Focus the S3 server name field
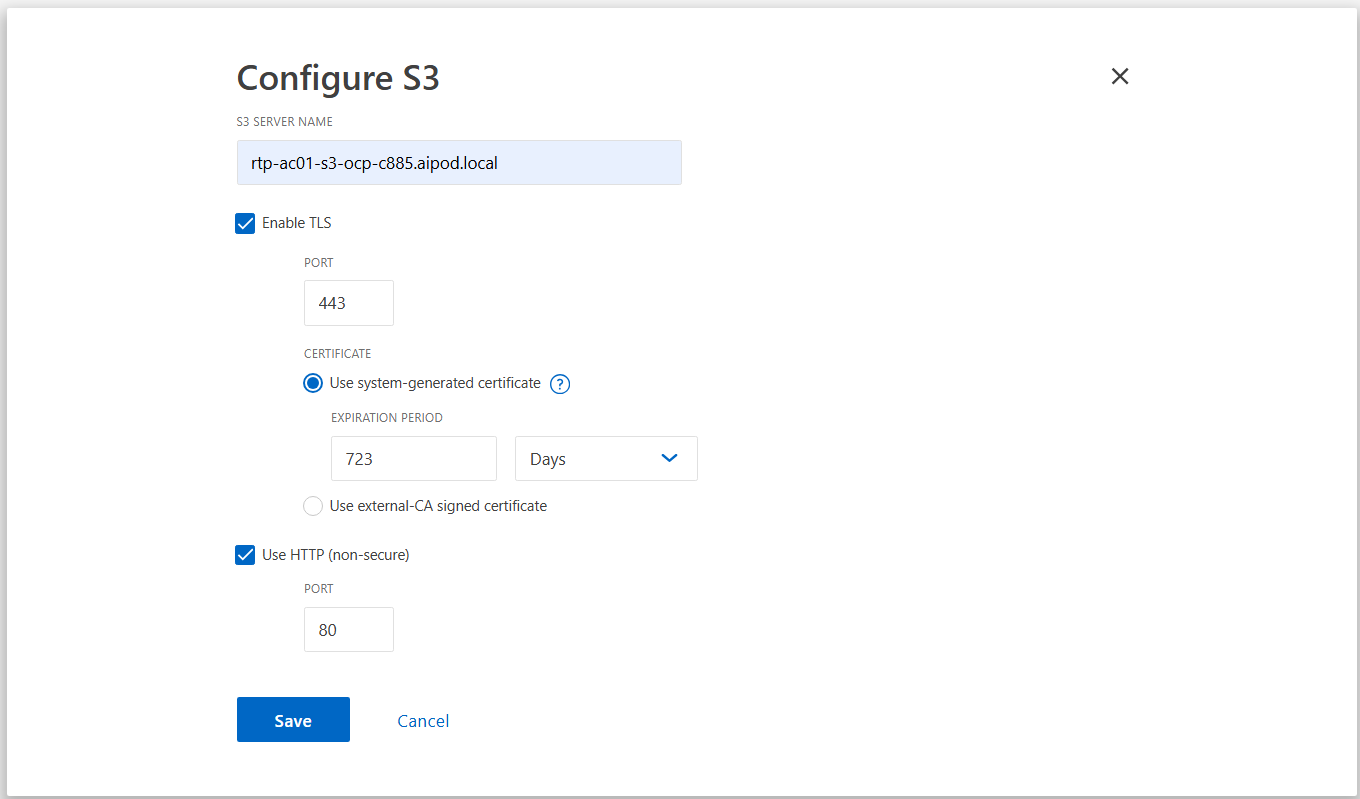 (x=459, y=162)
